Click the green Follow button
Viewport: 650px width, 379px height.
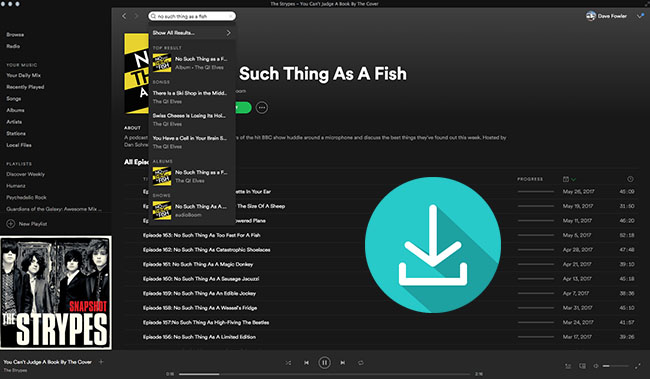coord(243,108)
